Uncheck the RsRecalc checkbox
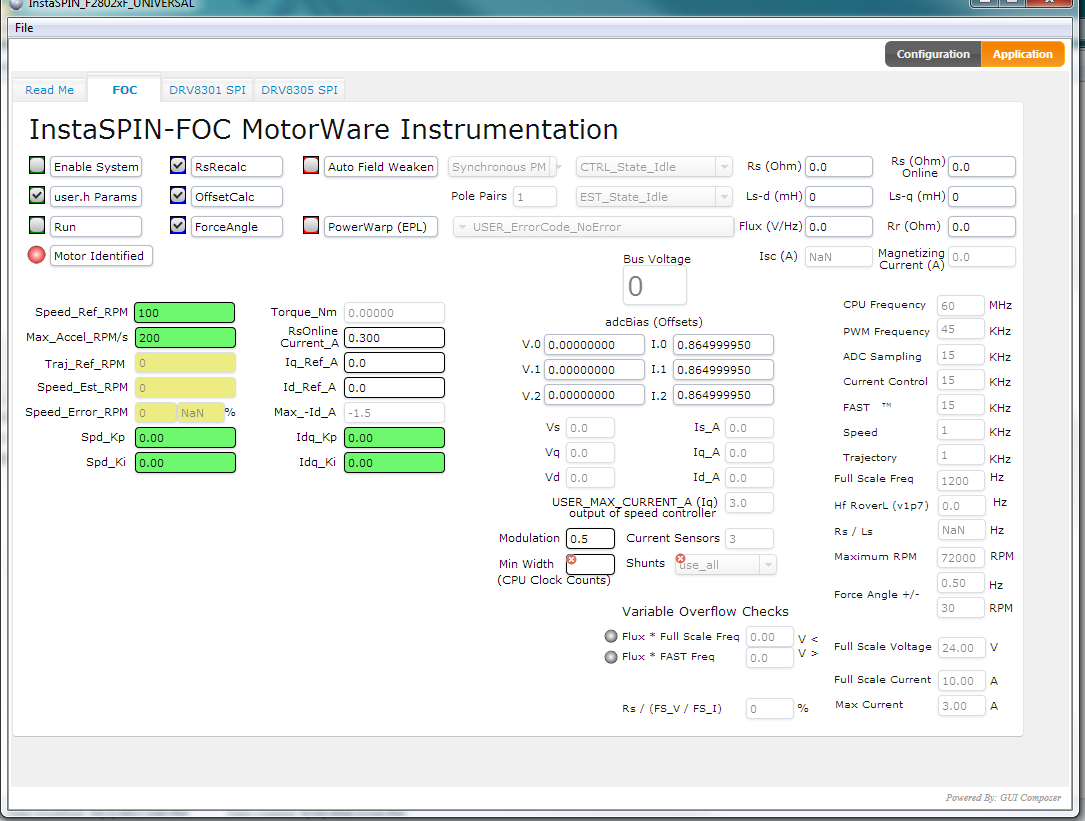 tap(178, 165)
